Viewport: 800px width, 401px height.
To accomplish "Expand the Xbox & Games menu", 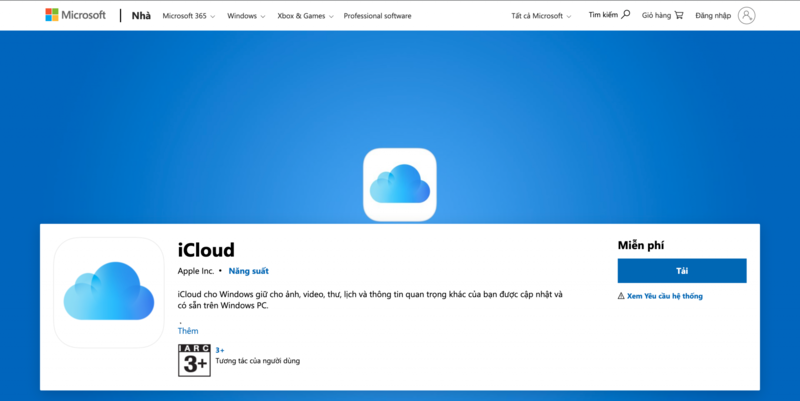I will [305, 16].
